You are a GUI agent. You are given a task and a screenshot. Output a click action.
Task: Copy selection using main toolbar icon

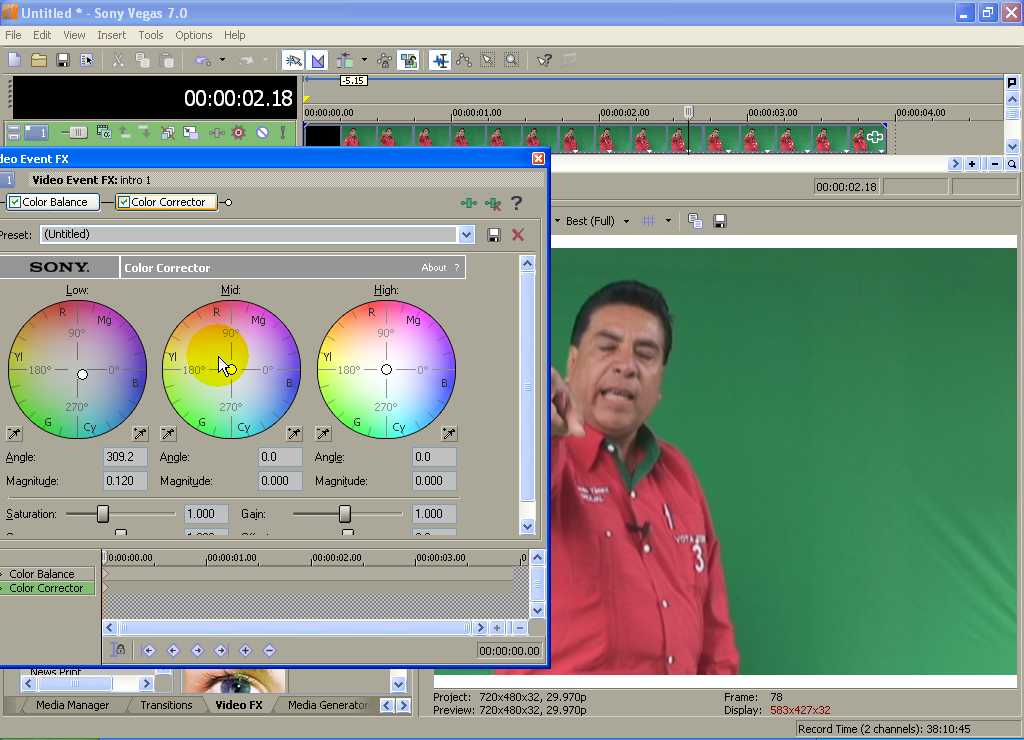coord(142,61)
